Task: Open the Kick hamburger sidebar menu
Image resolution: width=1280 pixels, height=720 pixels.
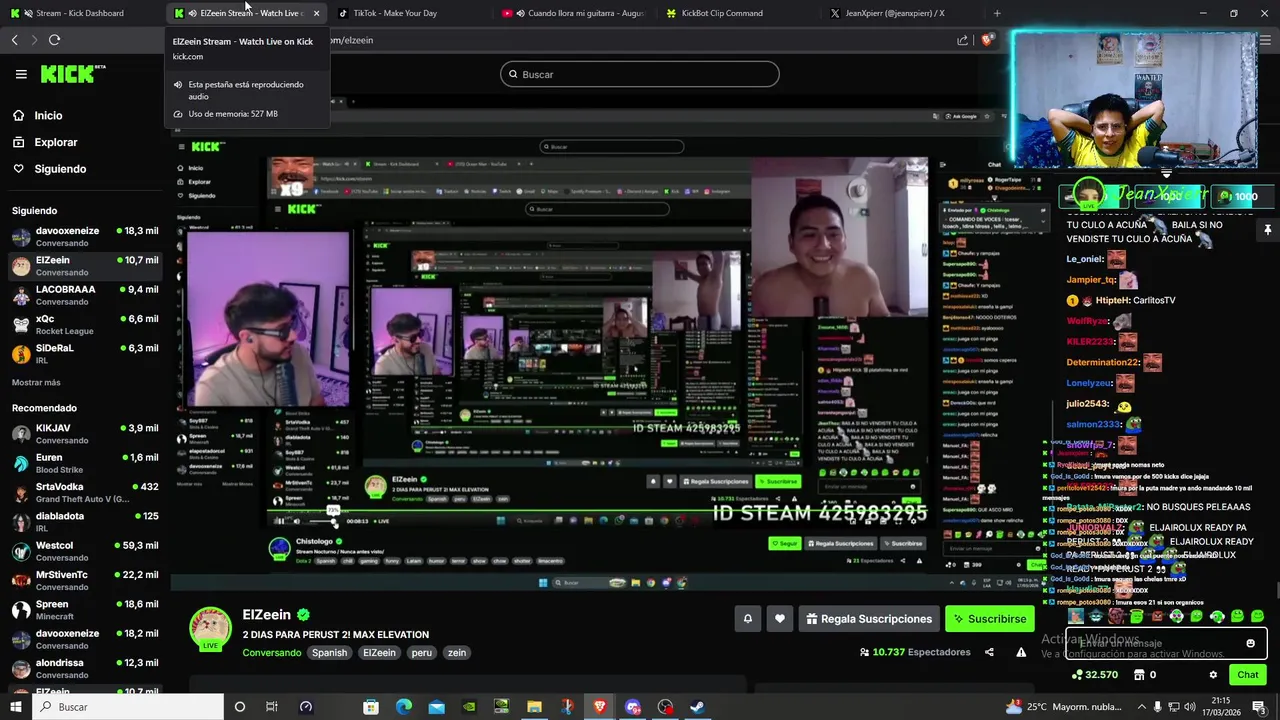Action: 21,74
